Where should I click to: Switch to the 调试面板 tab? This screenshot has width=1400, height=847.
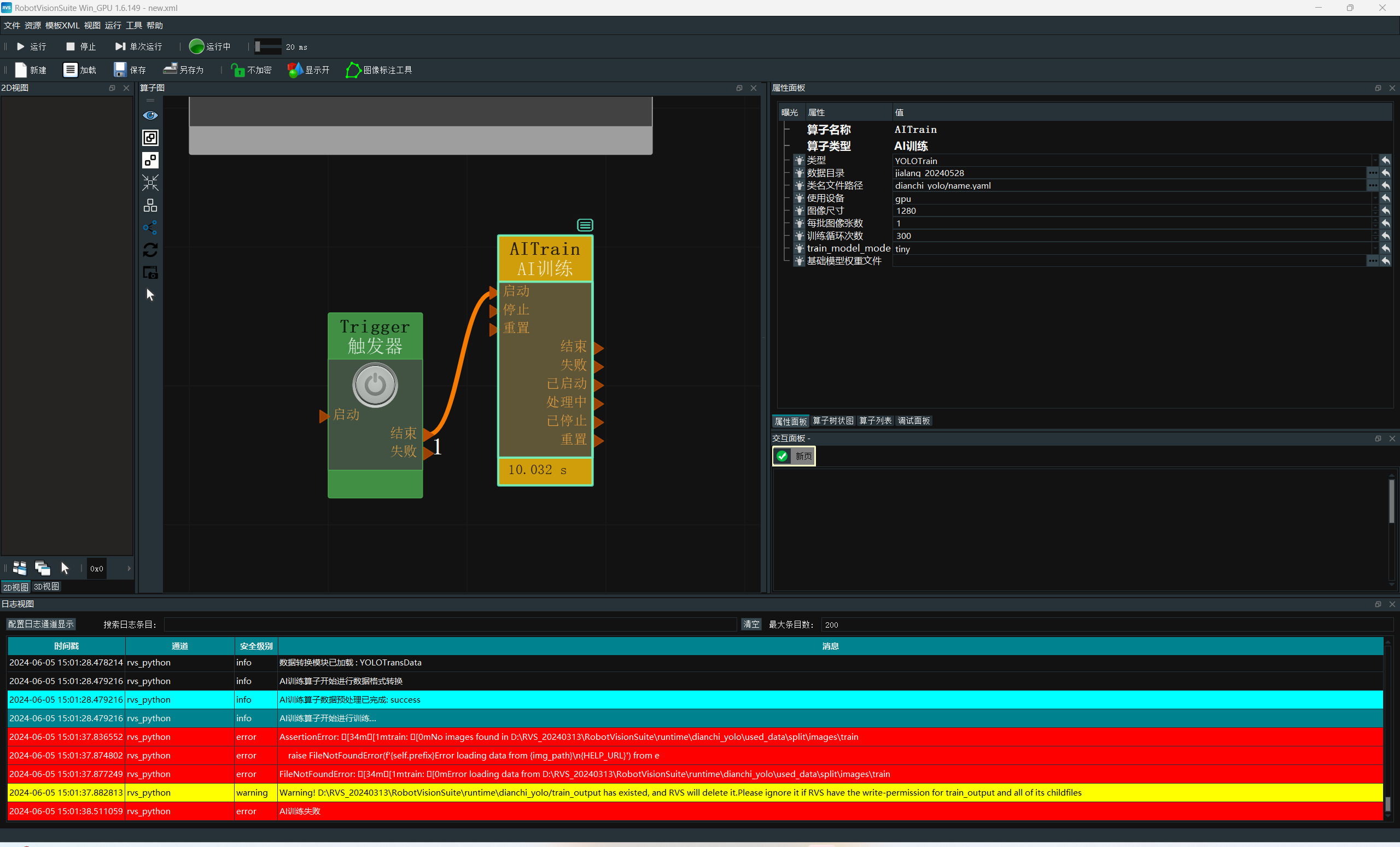click(914, 420)
